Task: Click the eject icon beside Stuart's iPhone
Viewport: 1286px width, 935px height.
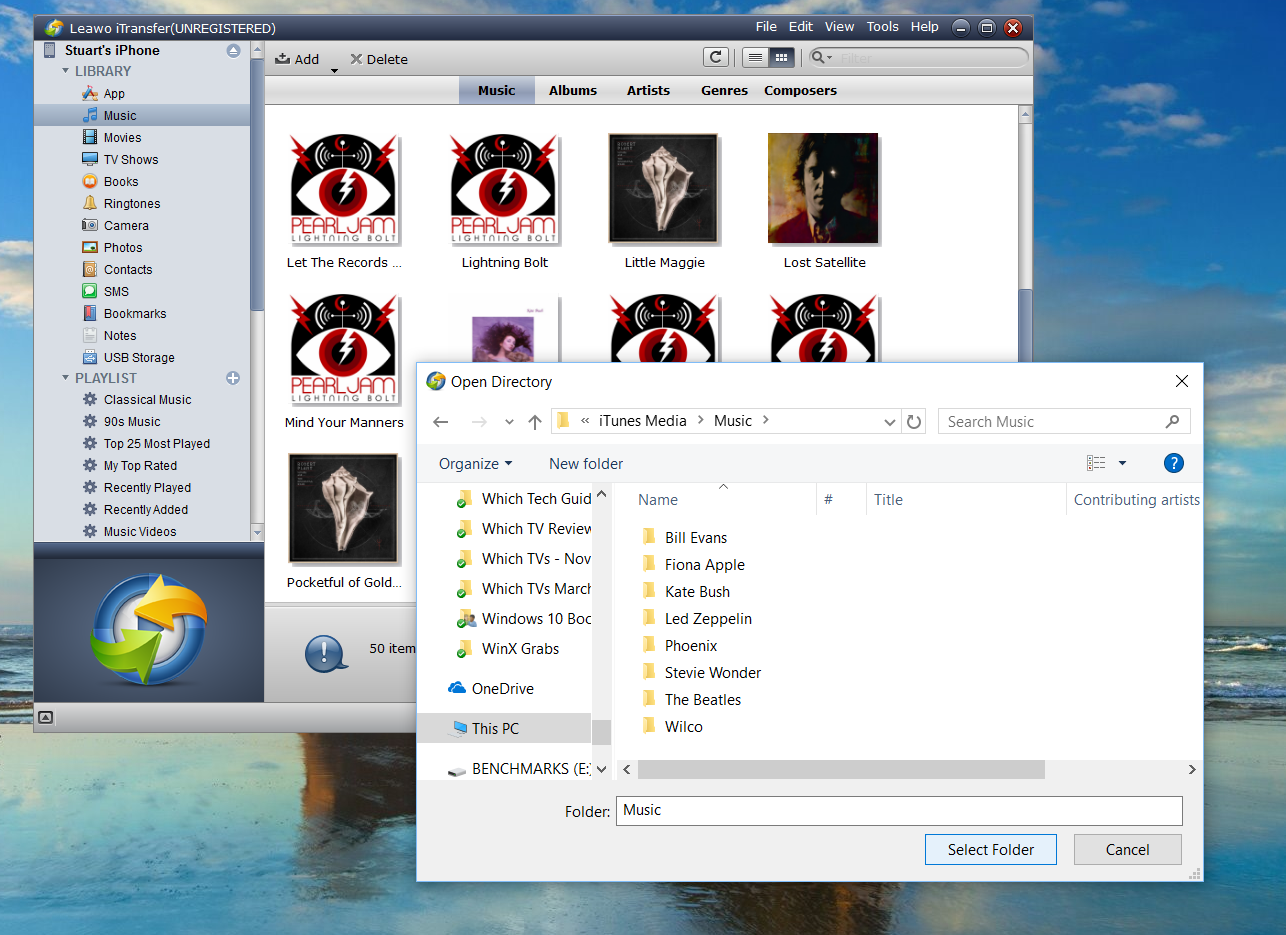Action: pyautogui.click(x=233, y=50)
